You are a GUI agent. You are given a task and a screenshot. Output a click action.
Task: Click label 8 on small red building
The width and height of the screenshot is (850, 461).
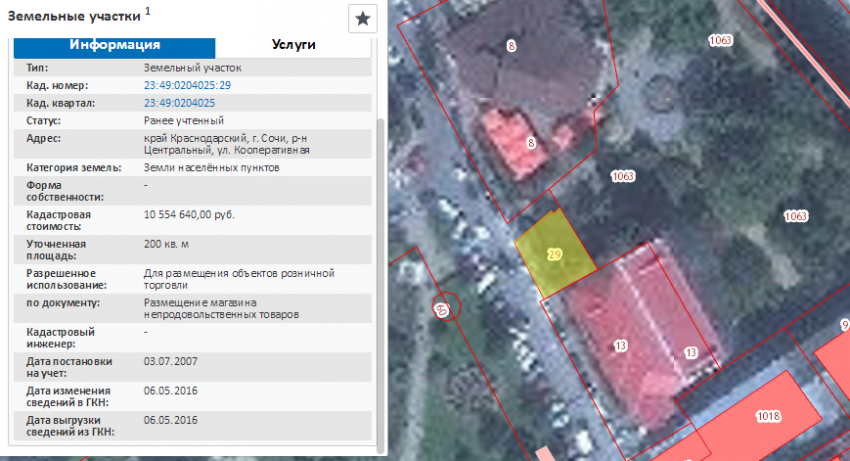[531, 144]
